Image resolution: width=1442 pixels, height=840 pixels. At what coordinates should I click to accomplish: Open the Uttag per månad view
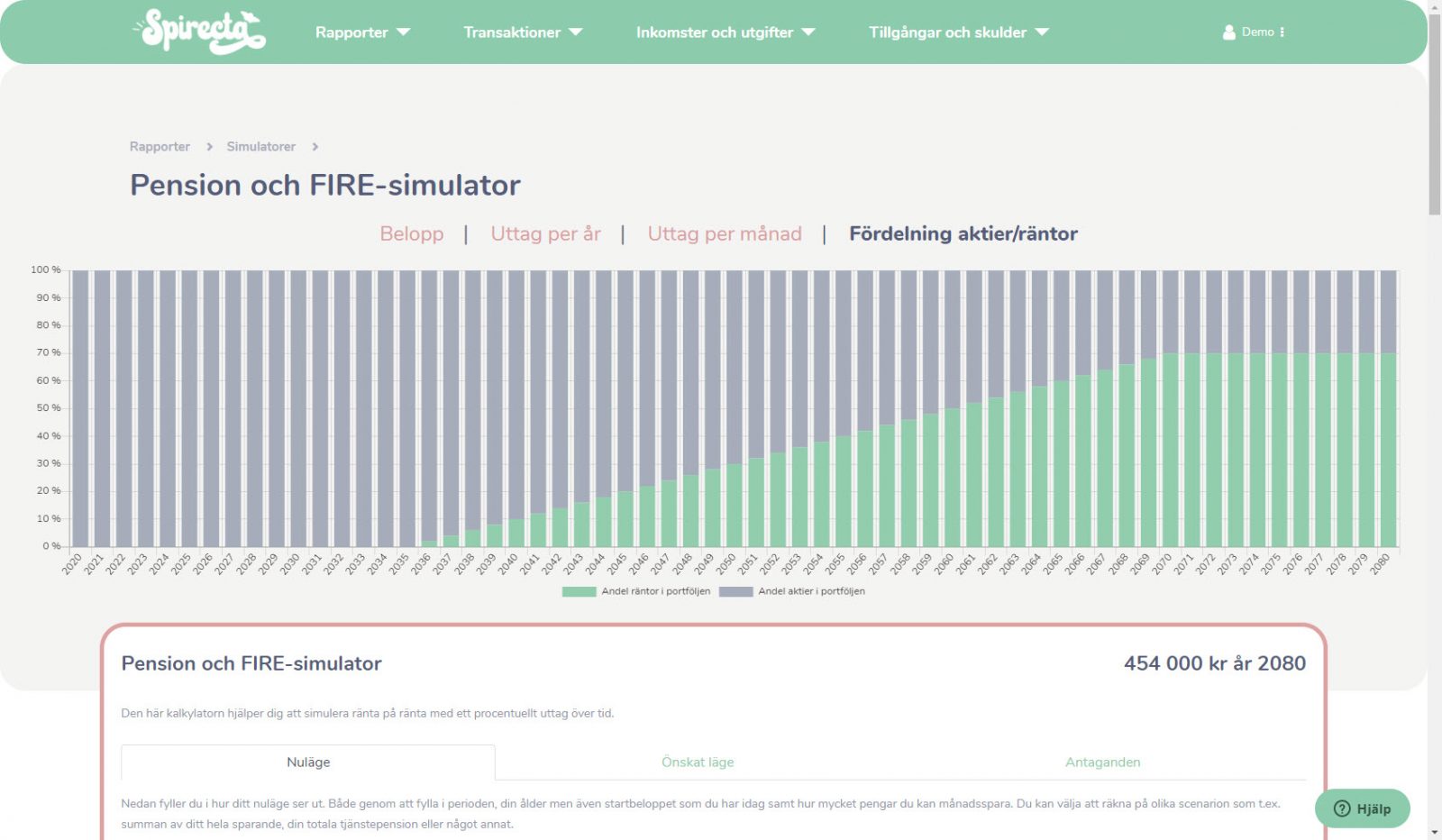click(x=724, y=233)
